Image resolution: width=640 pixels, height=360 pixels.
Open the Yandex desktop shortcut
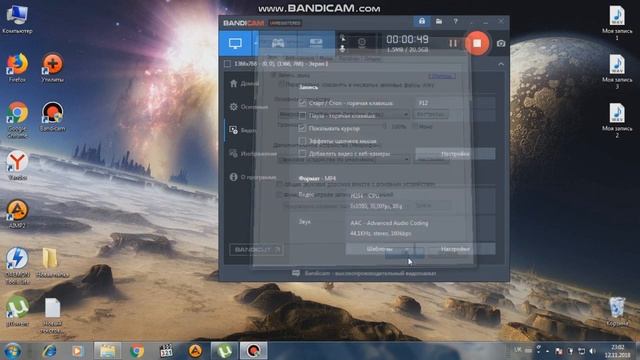click(17, 165)
